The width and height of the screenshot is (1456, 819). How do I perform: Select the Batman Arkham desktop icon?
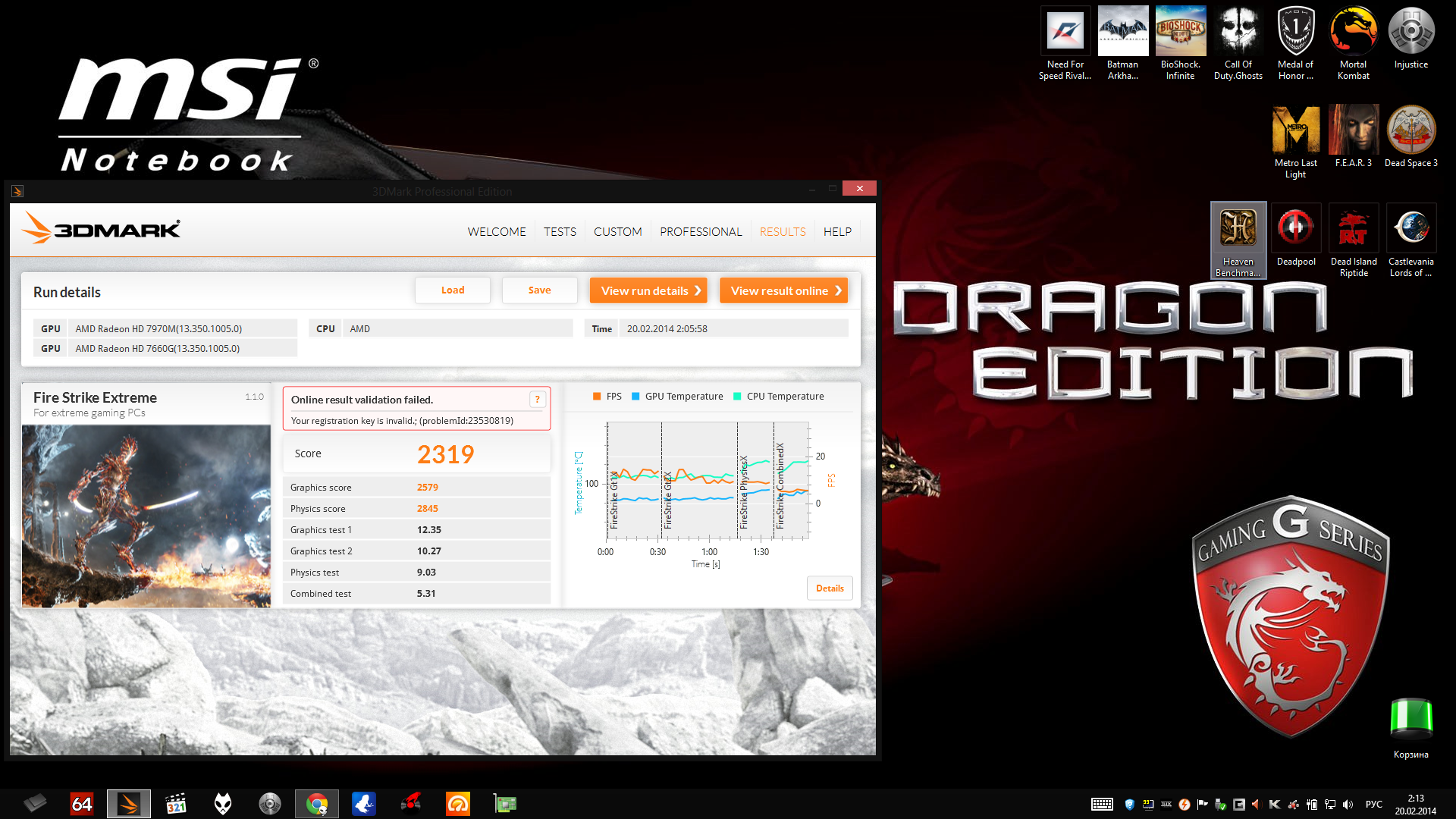[x=1122, y=44]
